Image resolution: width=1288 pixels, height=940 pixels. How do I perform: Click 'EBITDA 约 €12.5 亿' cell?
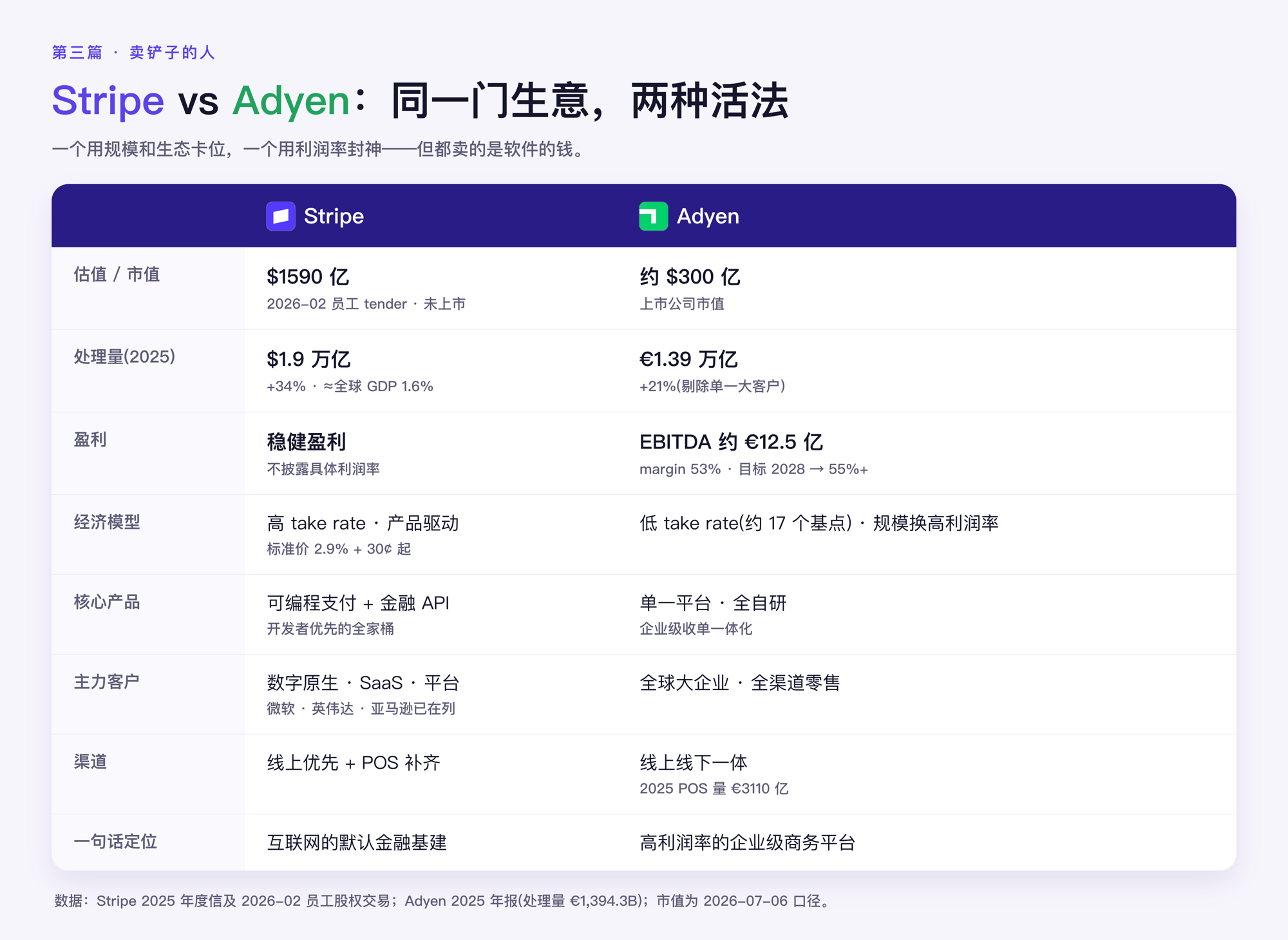(731, 441)
